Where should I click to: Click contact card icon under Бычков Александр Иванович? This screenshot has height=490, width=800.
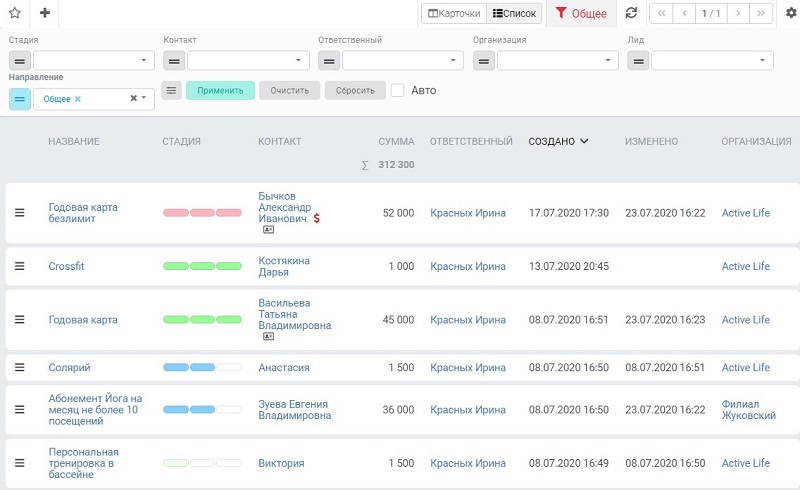coord(268,230)
